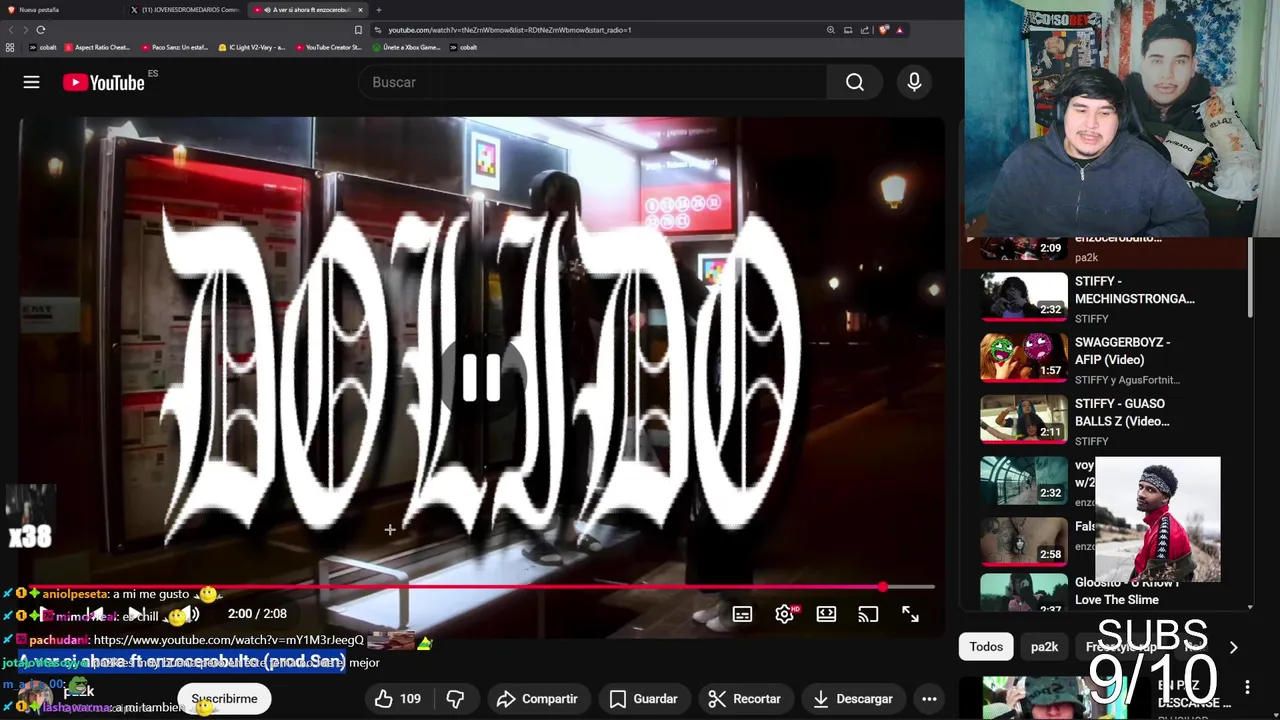Share the page with the address-bar share icon

tap(865, 30)
